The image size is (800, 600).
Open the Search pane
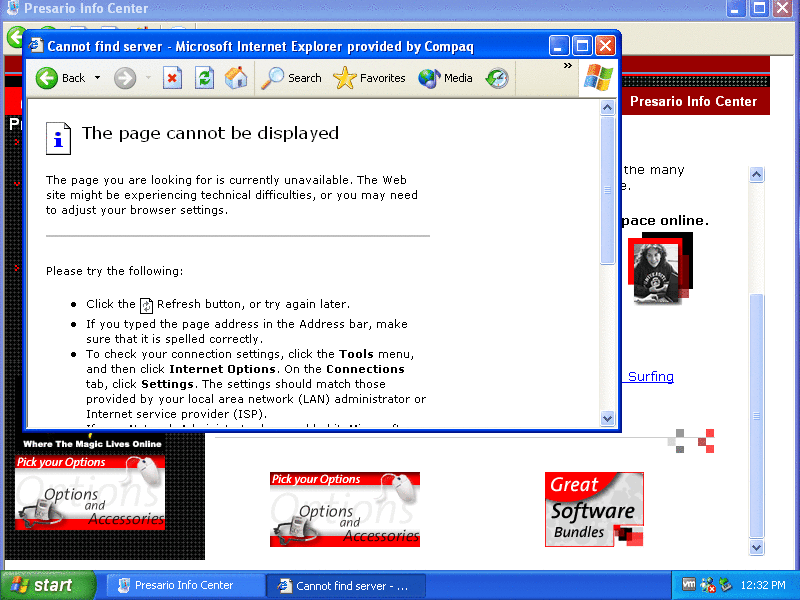(291, 78)
